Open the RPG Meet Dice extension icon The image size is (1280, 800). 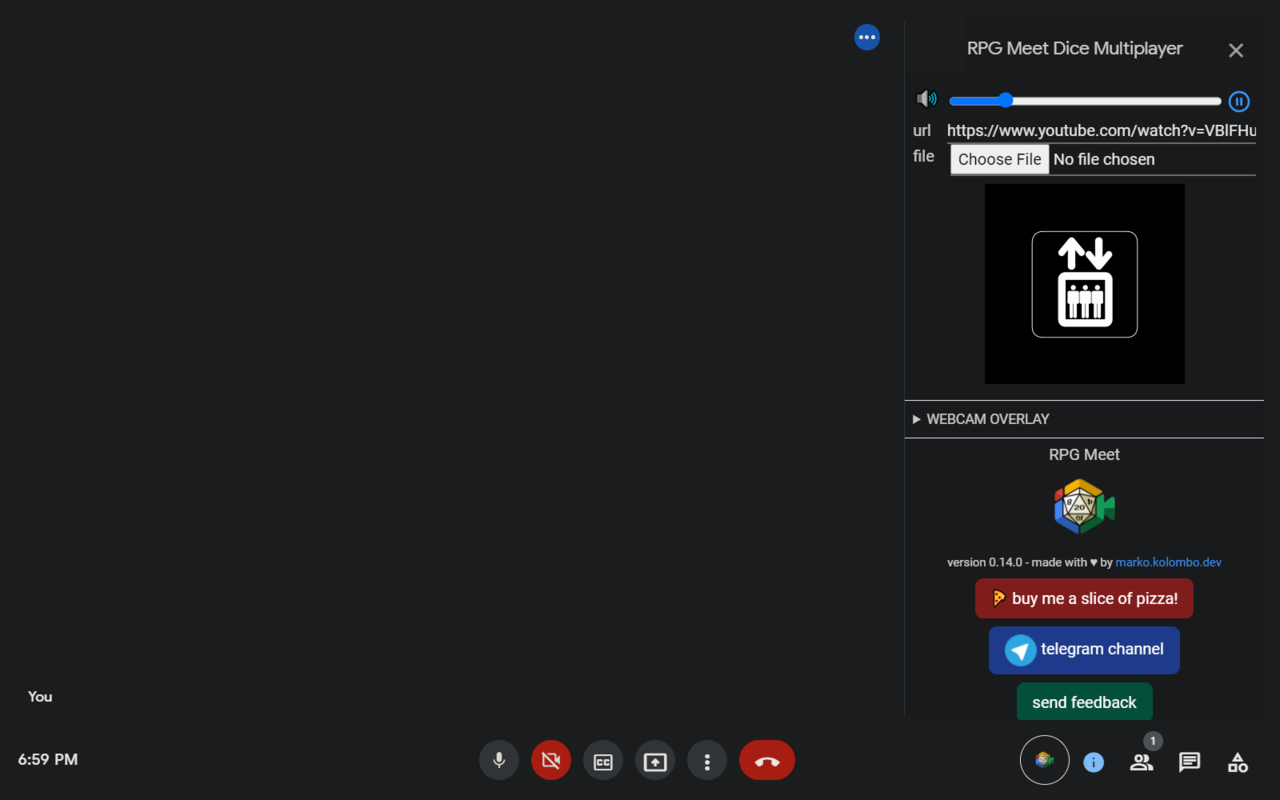[x=1045, y=760]
